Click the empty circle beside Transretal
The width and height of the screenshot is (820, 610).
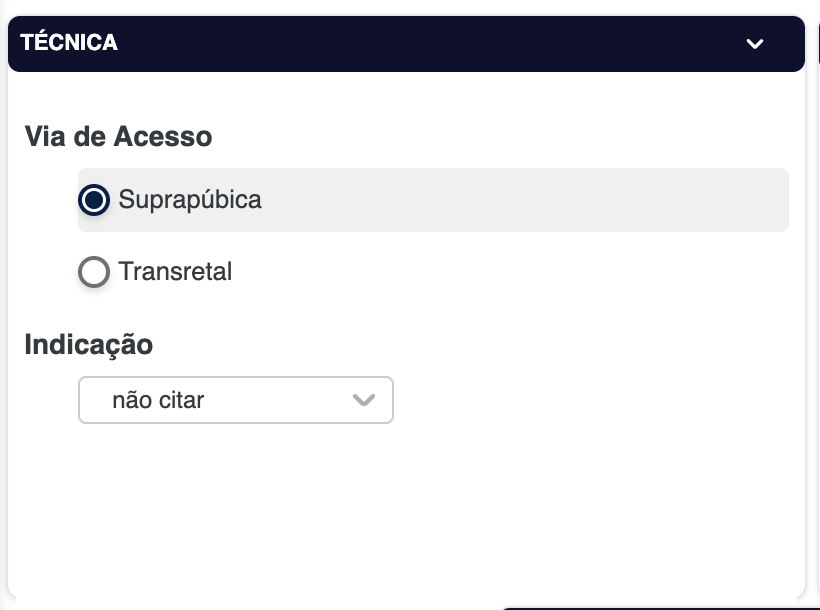pyautogui.click(x=94, y=272)
